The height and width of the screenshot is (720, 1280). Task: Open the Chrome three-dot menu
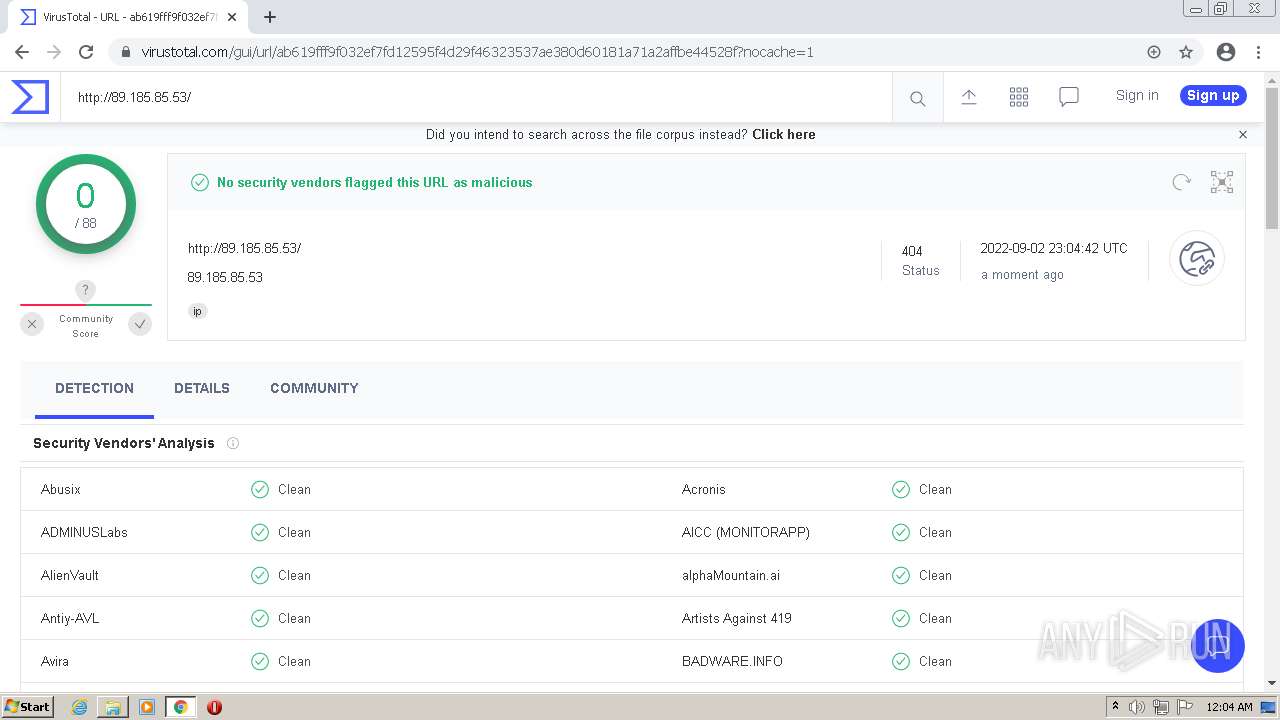tap(1258, 52)
